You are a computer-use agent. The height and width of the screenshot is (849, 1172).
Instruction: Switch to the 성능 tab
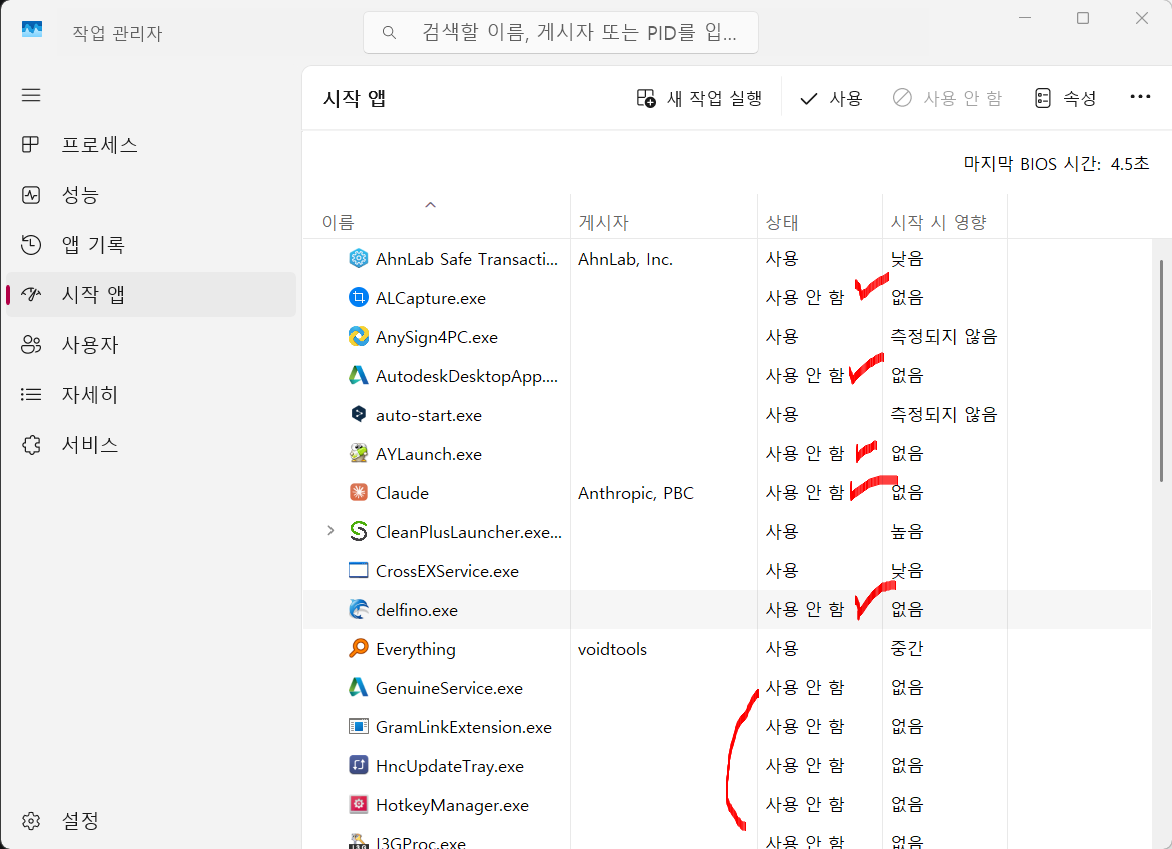coord(150,195)
